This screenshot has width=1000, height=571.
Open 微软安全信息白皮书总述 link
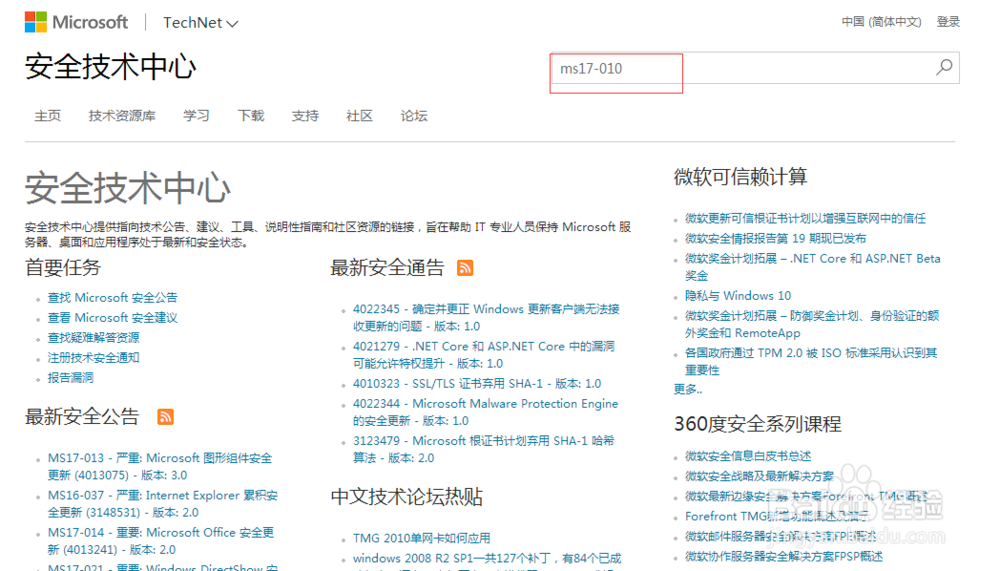tap(748, 456)
